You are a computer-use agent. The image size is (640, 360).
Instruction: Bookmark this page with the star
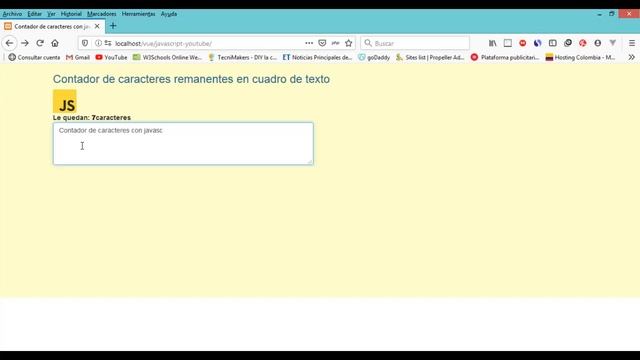tap(349, 43)
